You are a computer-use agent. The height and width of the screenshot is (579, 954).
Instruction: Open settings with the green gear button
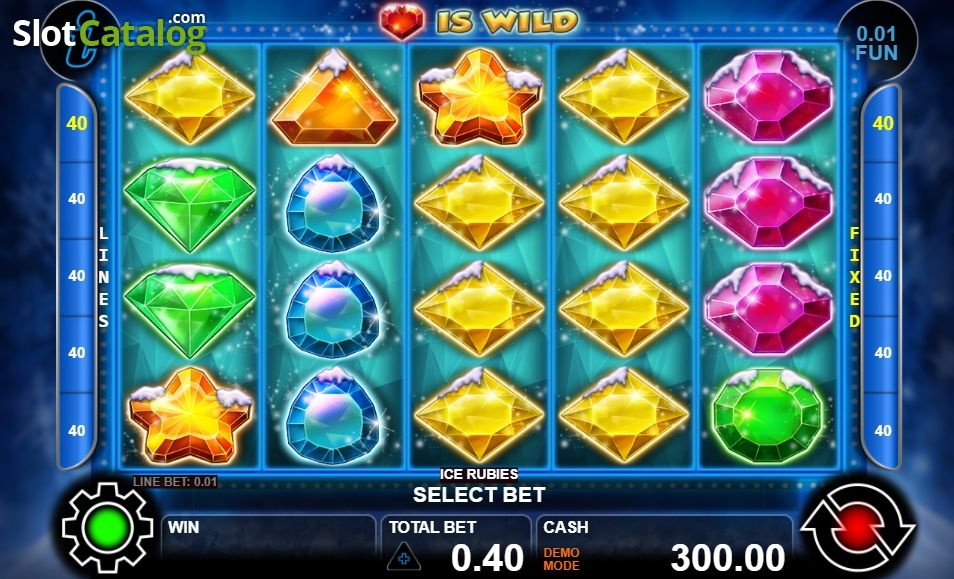pyautogui.click(x=108, y=528)
